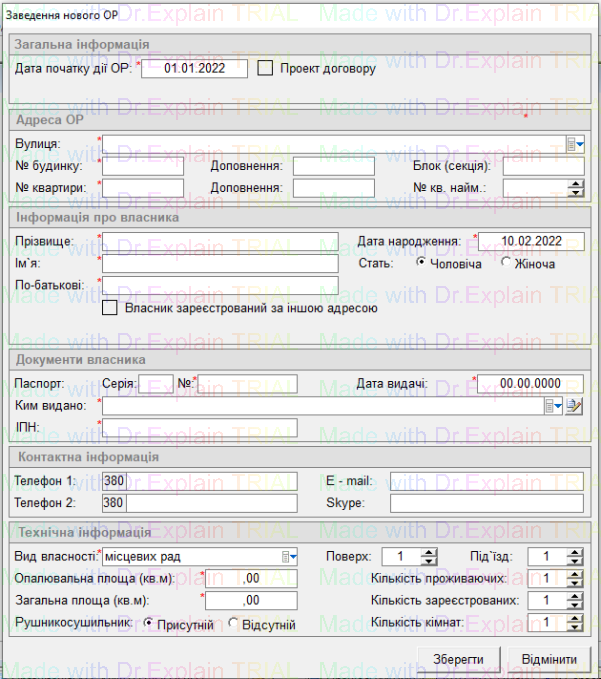This screenshot has height=679, width=601.
Task: Set Рушникосушильник to Відсутній
Action: 234,624
